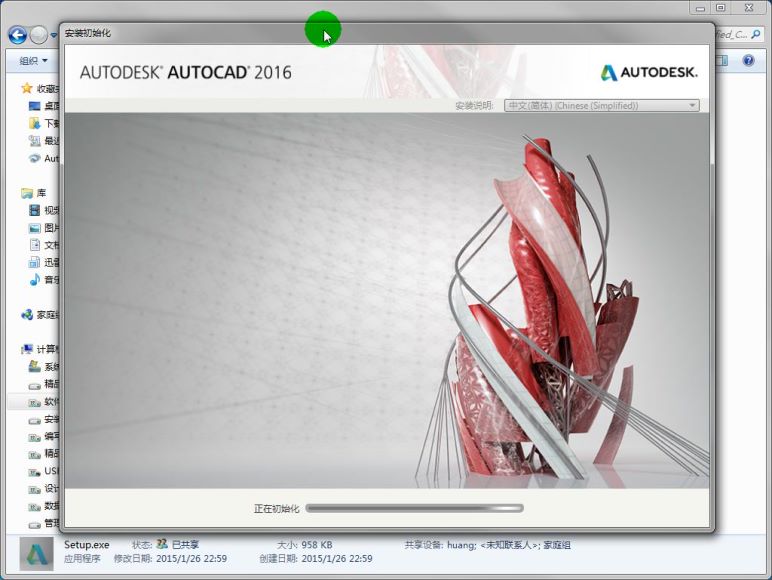Click the 安装说明 label
The image size is (772, 580).
474,105
